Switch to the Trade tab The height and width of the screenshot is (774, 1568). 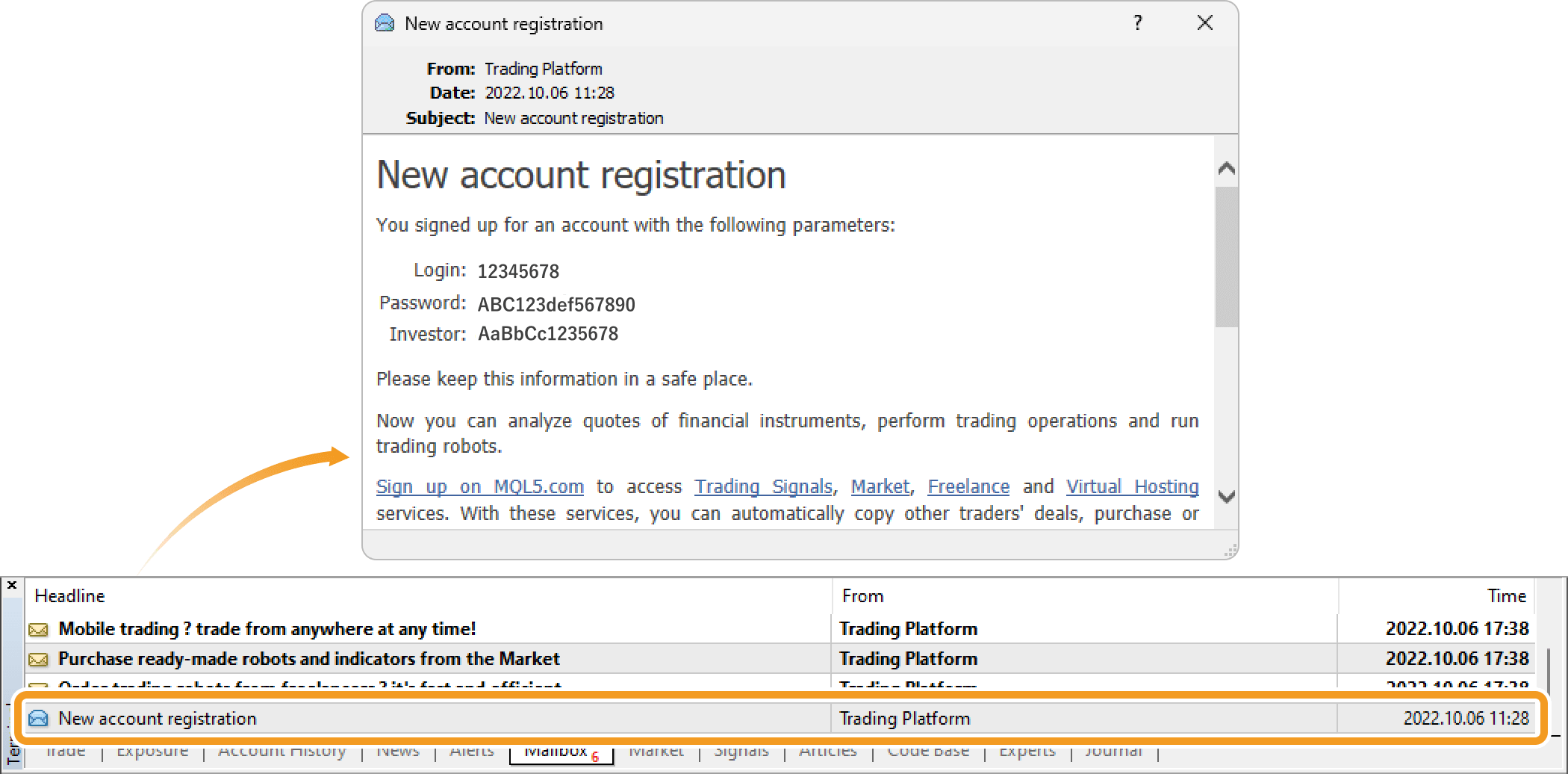(x=66, y=751)
